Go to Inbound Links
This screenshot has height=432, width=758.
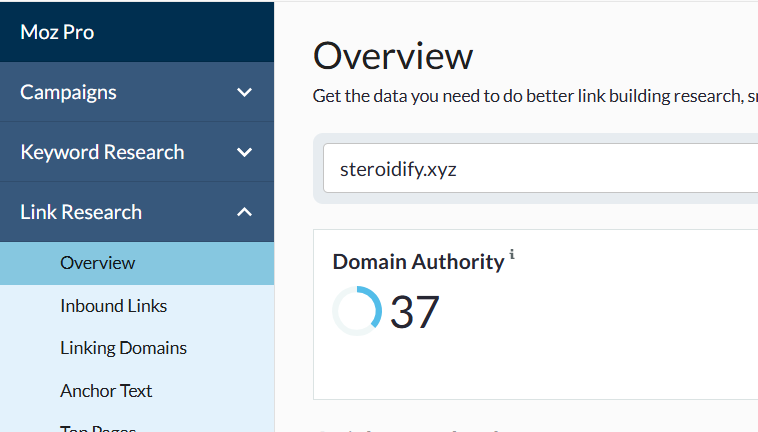tap(114, 306)
